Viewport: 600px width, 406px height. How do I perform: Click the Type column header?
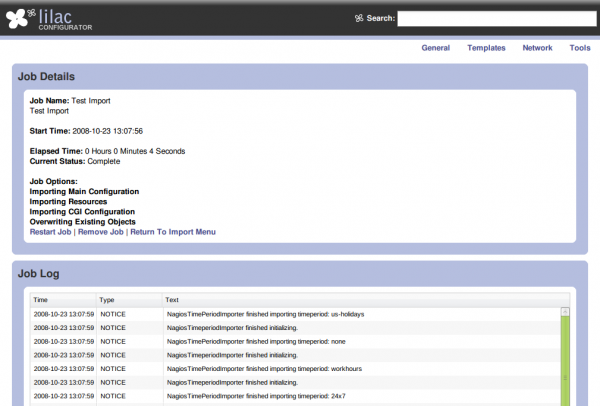click(x=107, y=299)
